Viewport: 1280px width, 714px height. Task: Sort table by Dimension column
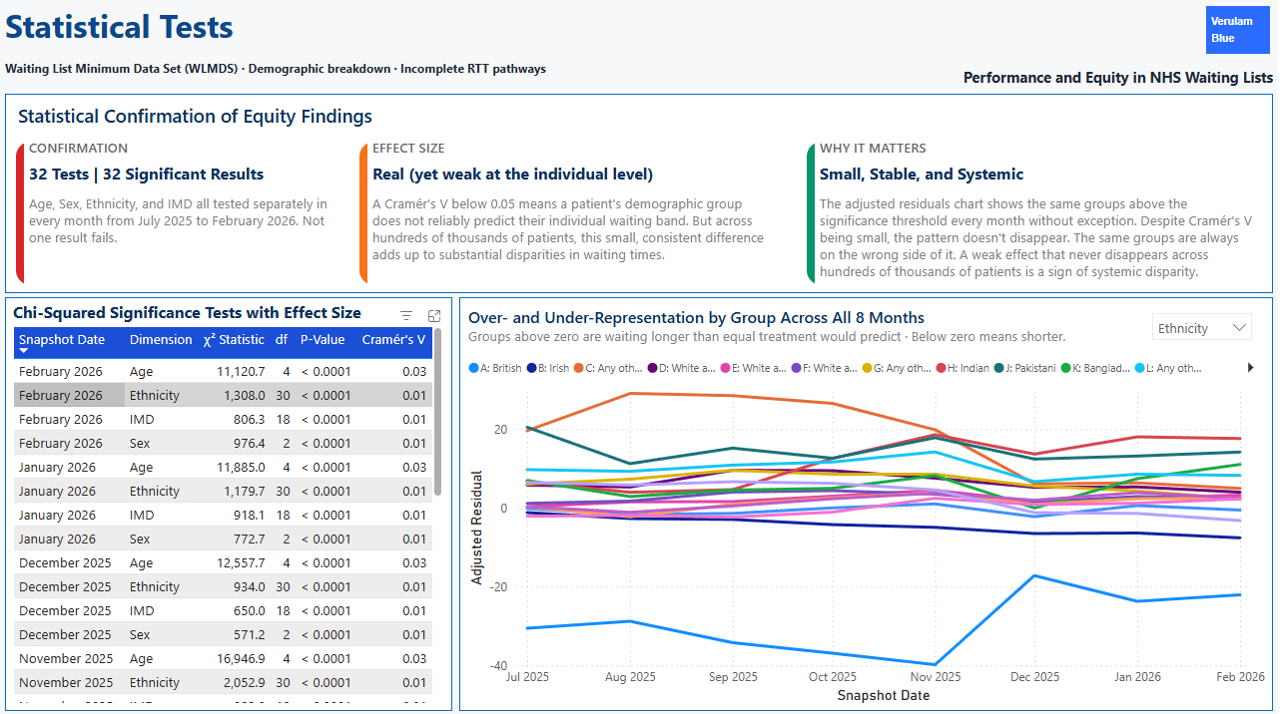(x=161, y=340)
